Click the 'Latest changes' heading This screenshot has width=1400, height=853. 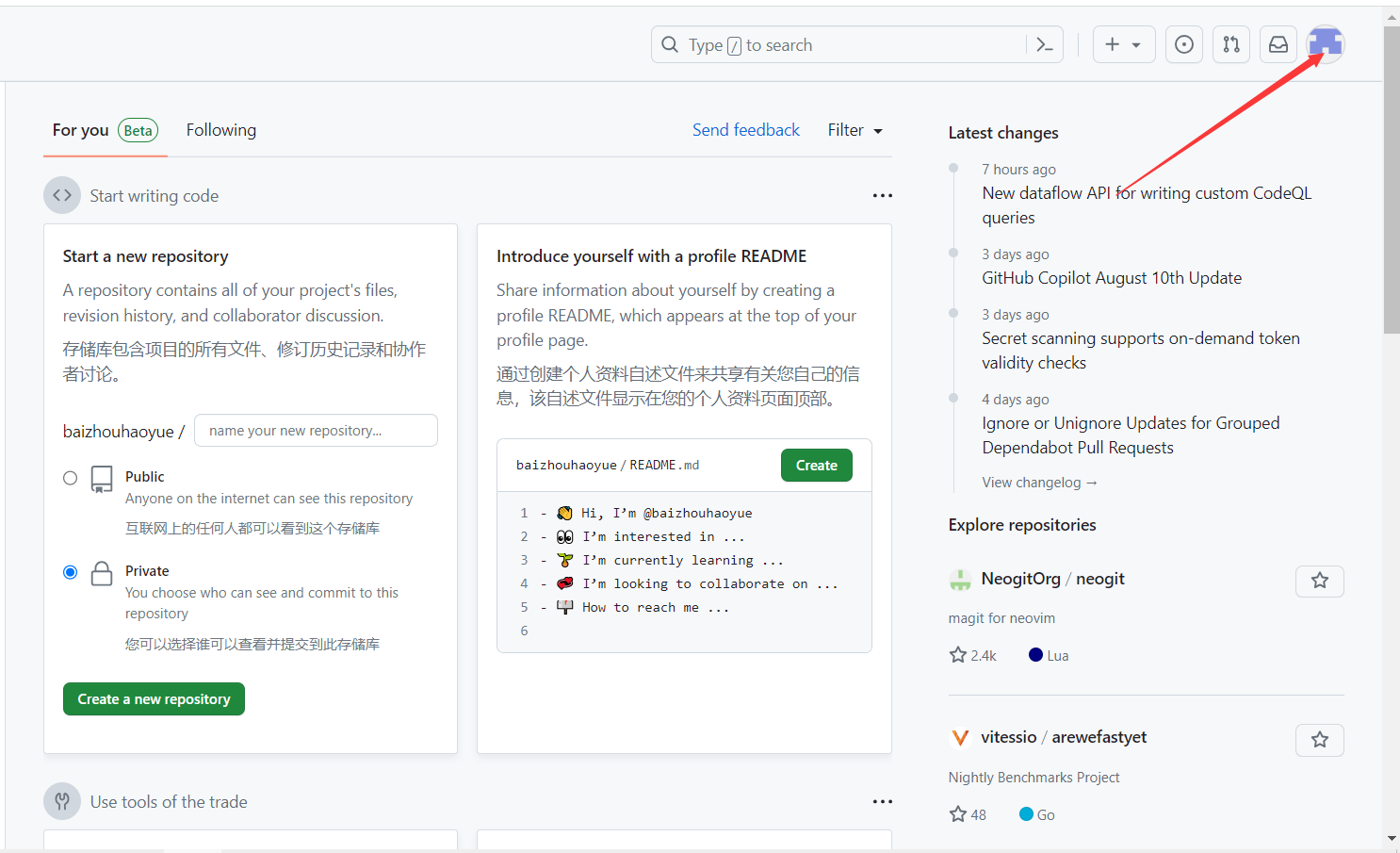pos(1003,133)
